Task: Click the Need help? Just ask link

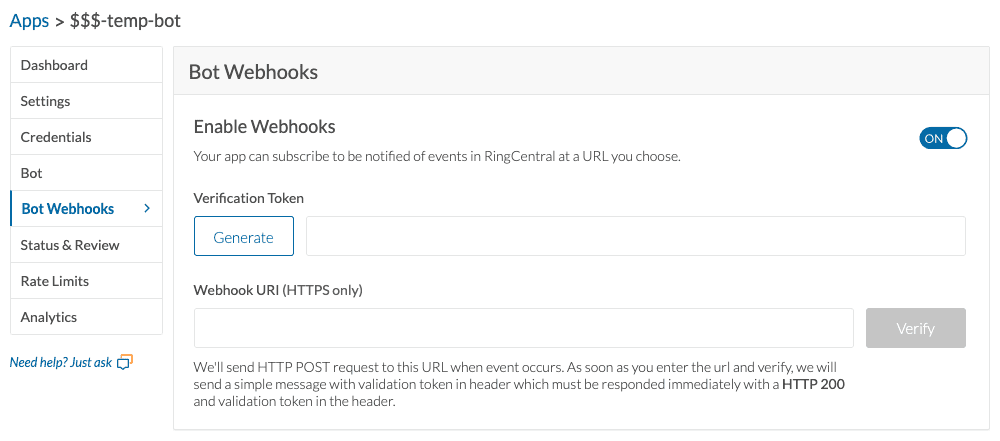Action: (61, 362)
